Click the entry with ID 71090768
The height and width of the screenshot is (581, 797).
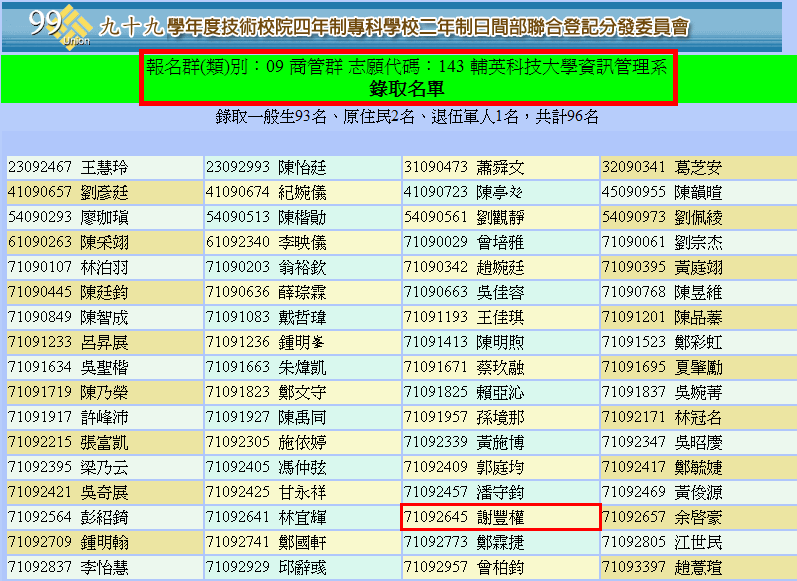(x=699, y=292)
